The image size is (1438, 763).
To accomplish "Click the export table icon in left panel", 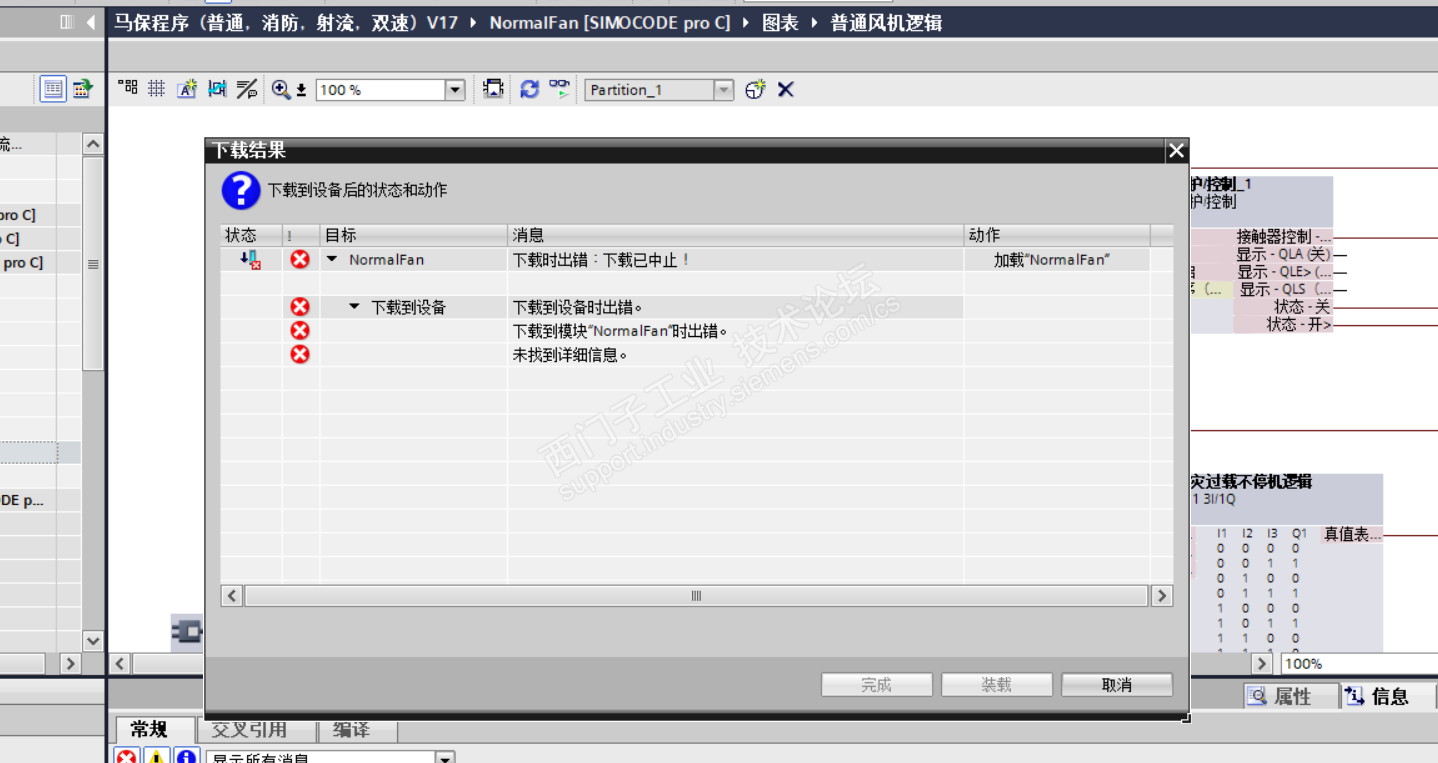I will (82, 89).
